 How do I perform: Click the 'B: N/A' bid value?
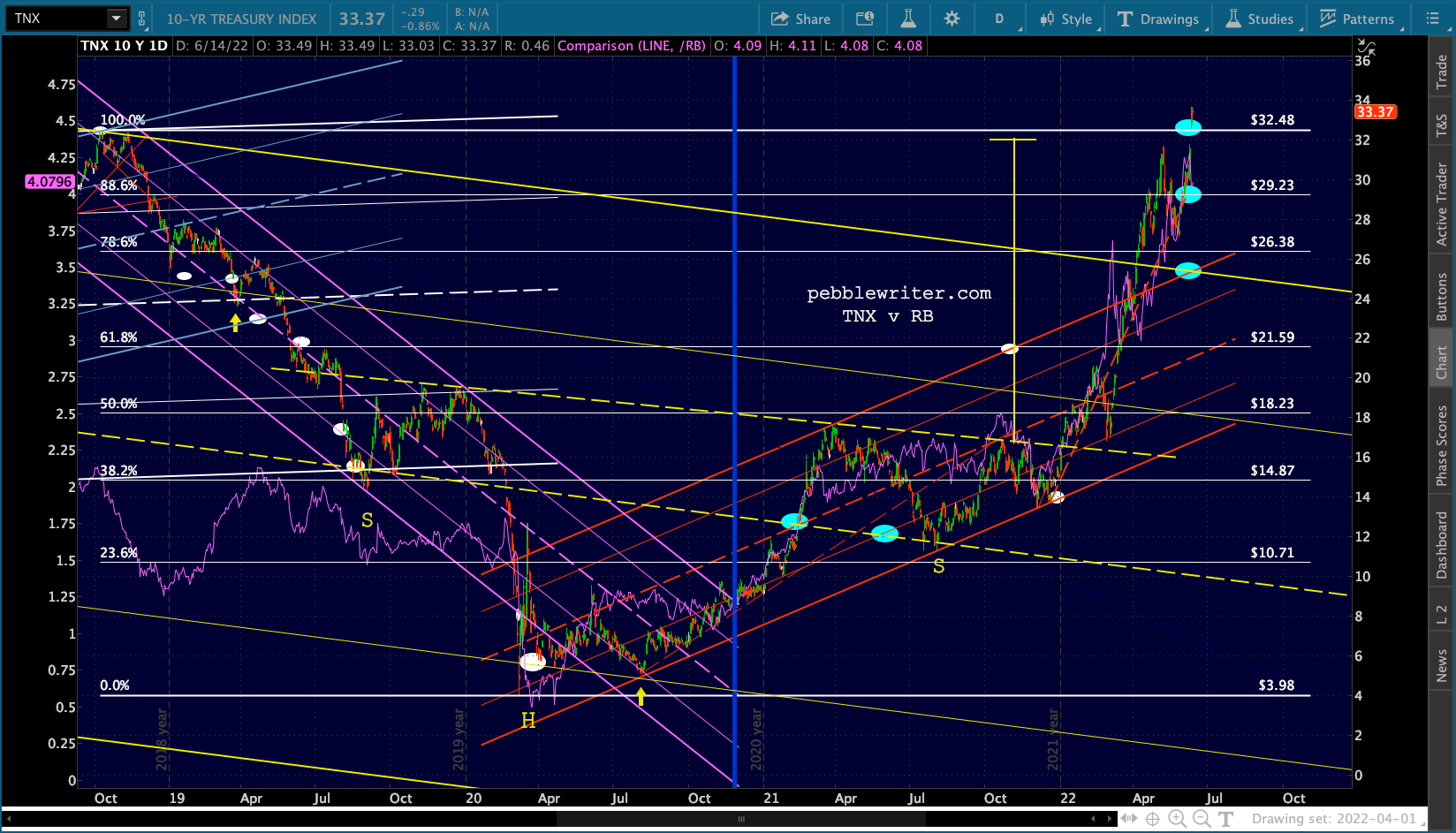pyautogui.click(x=472, y=12)
